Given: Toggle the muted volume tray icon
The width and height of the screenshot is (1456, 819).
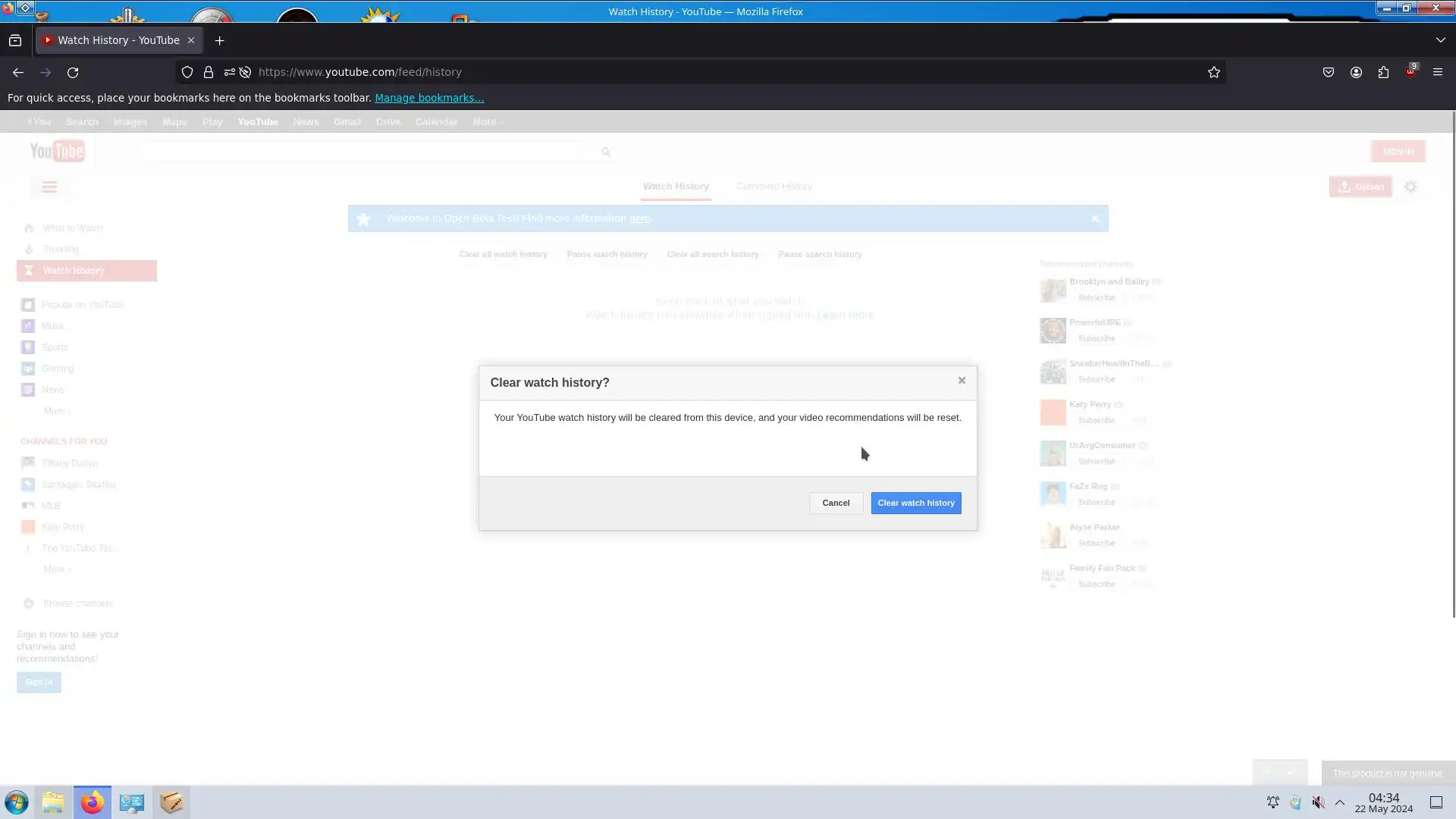Looking at the screenshot, I should [x=1319, y=802].
